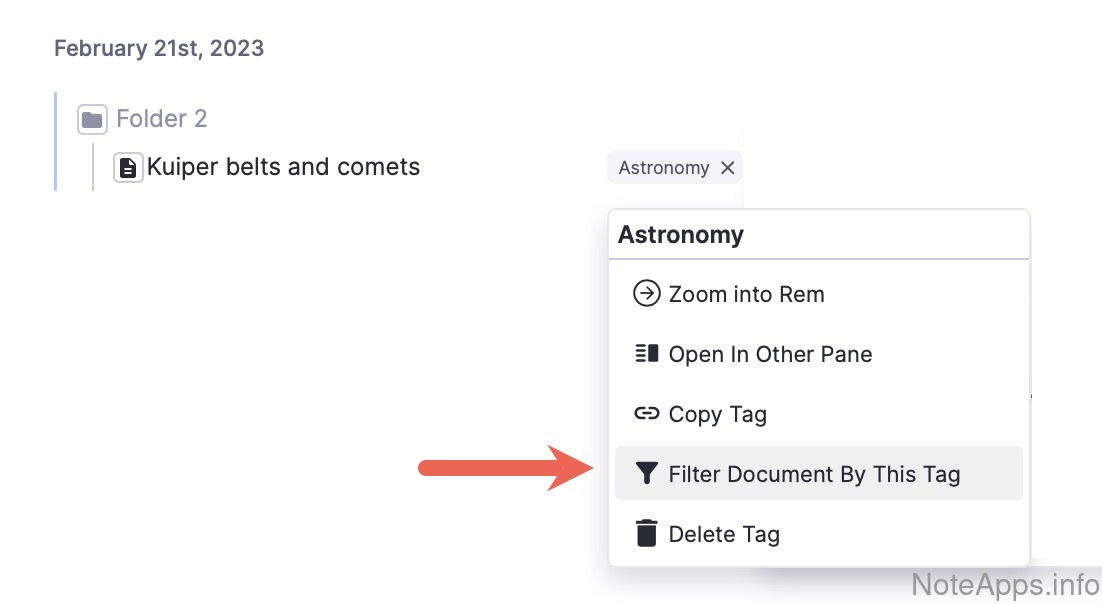Click the funnel filter icon in the menu
This screenshot has height=604, width=1102.
tap(647, 474)
